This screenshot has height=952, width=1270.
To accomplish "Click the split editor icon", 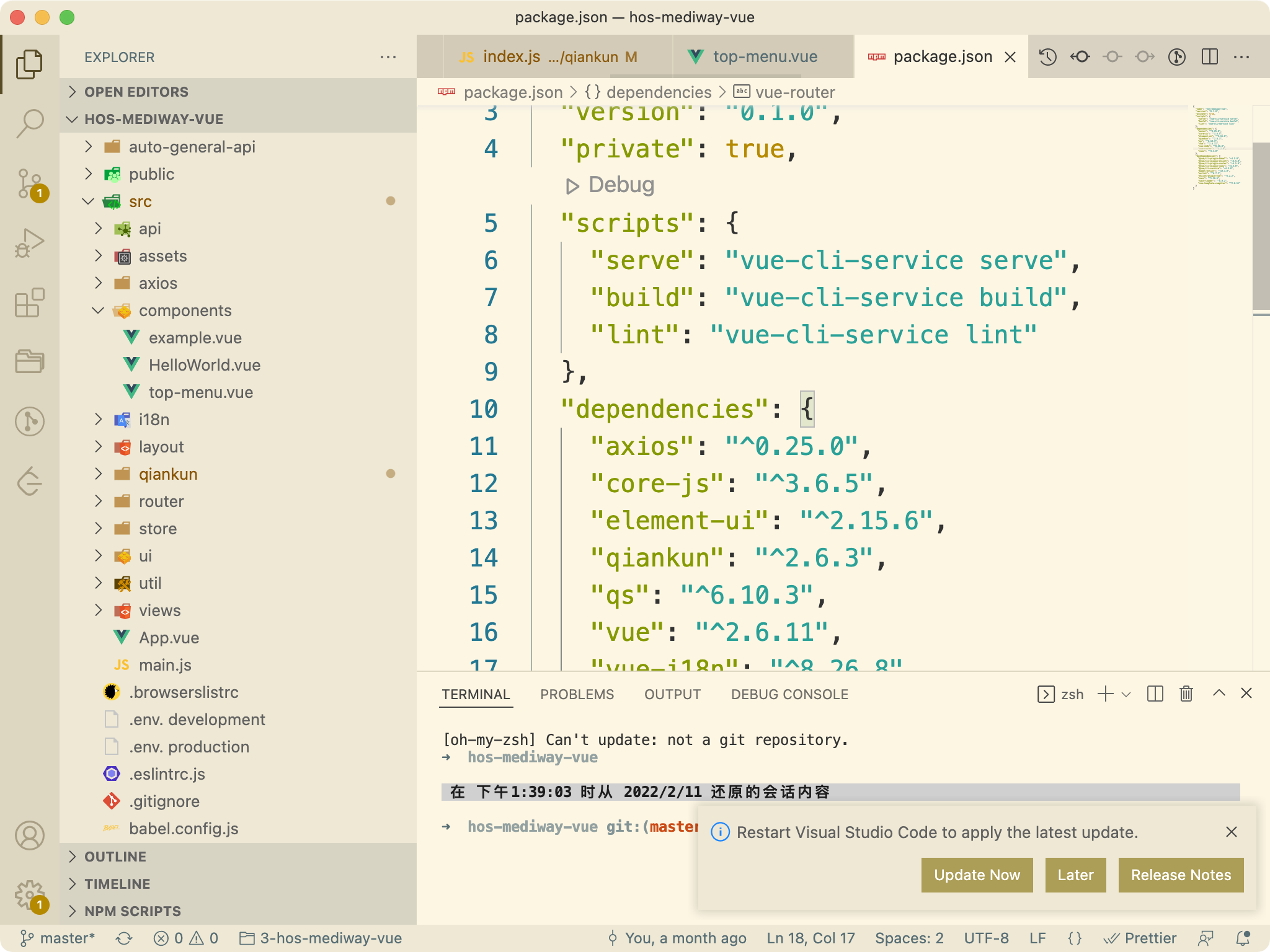I will [1209, 57].
